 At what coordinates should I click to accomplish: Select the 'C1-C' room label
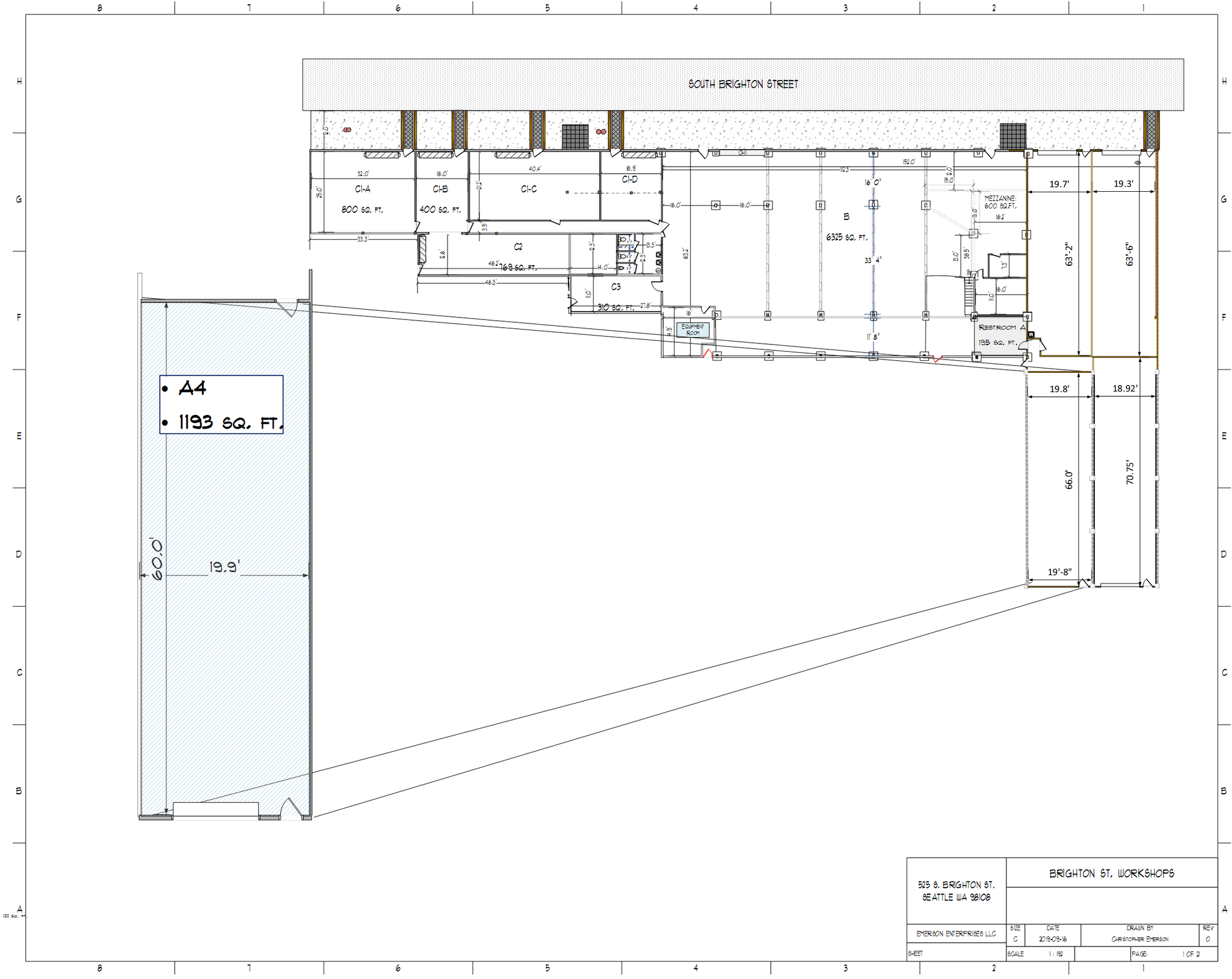click(529, 189)
